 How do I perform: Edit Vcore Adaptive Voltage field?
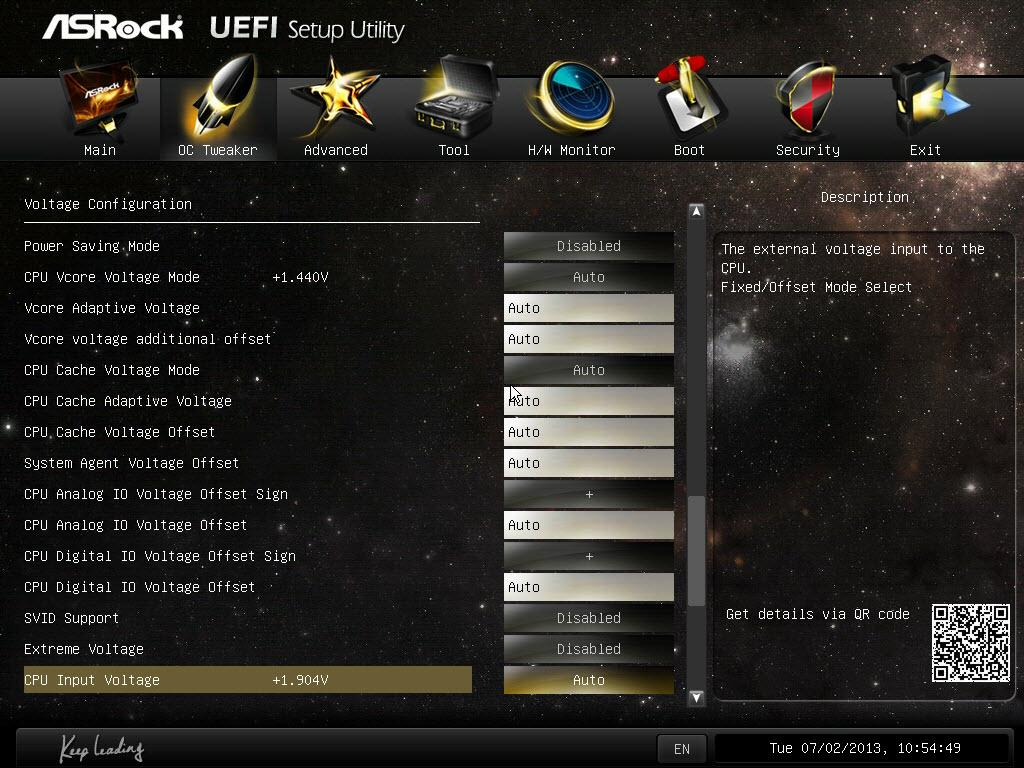pyautogui.click(x=588, y=308)
